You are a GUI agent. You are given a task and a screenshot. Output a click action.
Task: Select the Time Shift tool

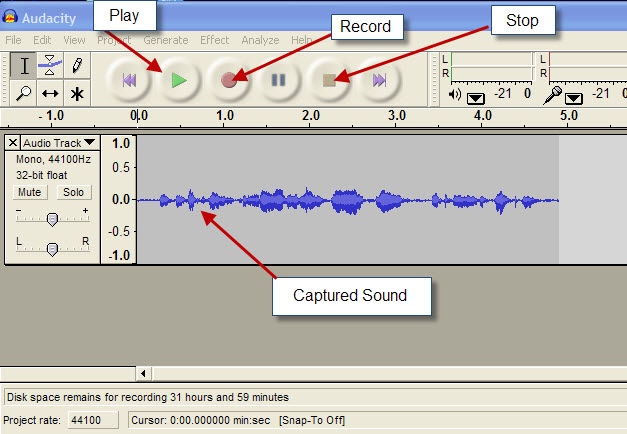click(x=50, y=93)
